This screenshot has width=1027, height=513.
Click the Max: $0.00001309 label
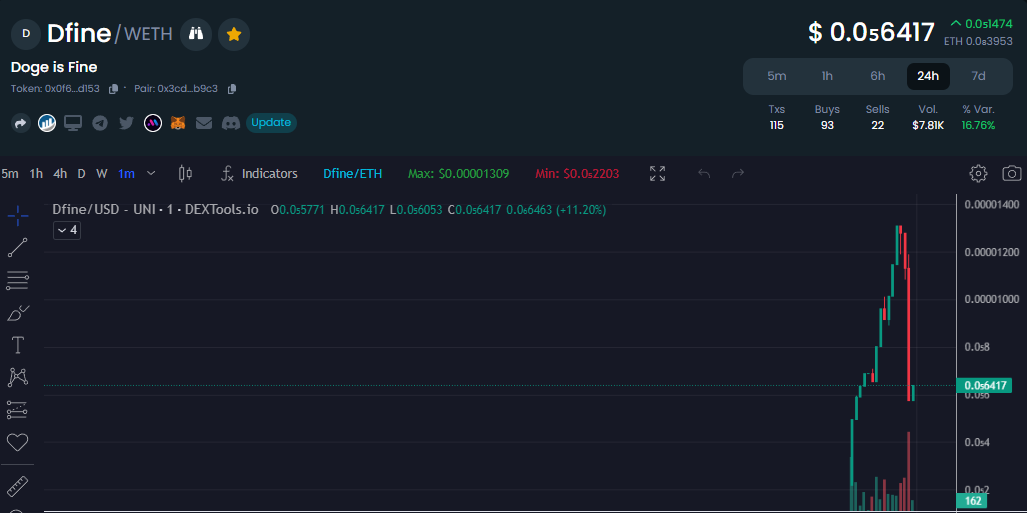458,174
